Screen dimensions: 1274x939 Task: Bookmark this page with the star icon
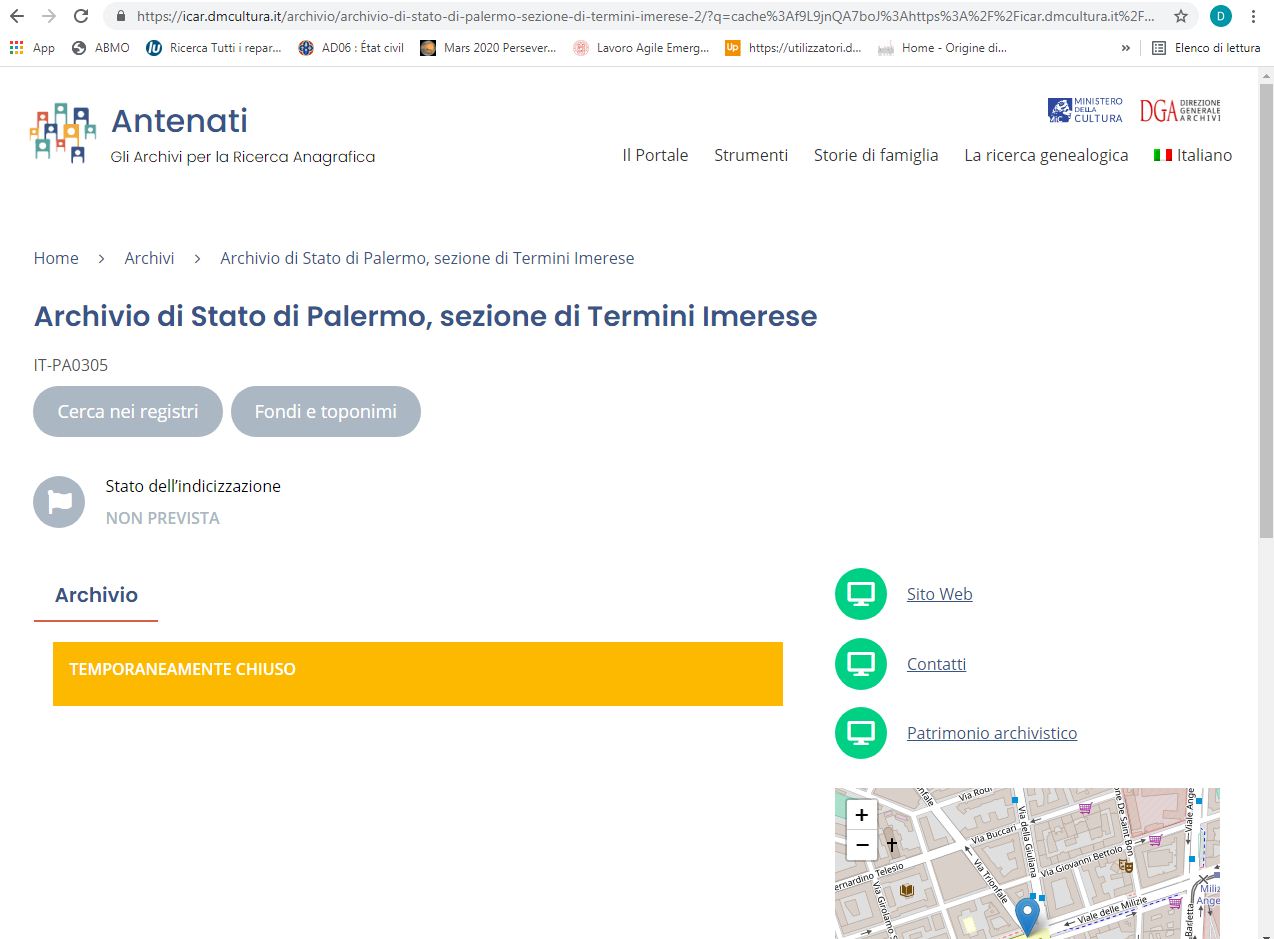click(1181, 16)
